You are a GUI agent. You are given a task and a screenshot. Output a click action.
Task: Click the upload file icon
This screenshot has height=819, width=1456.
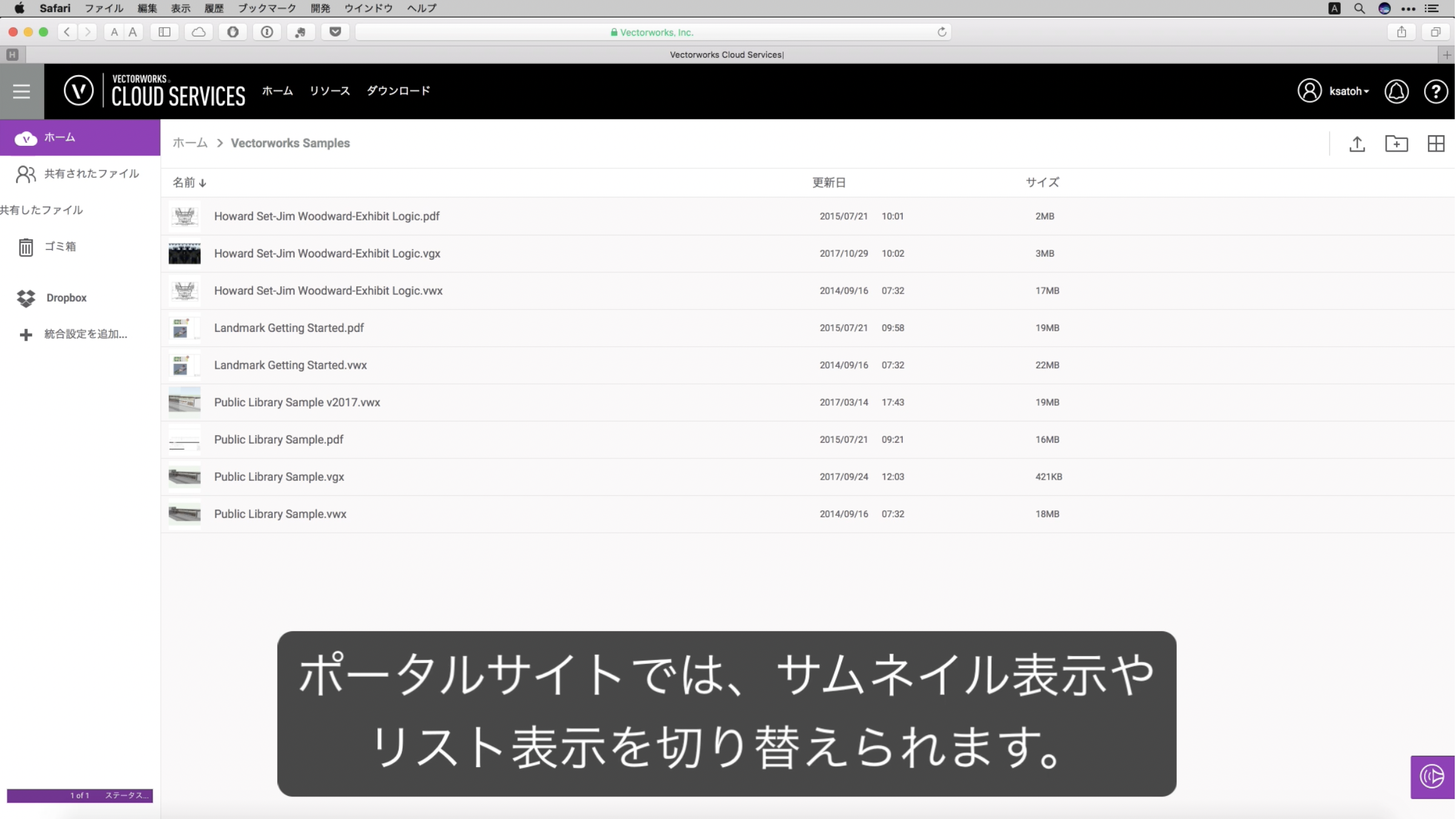(x=1356, y=144)
